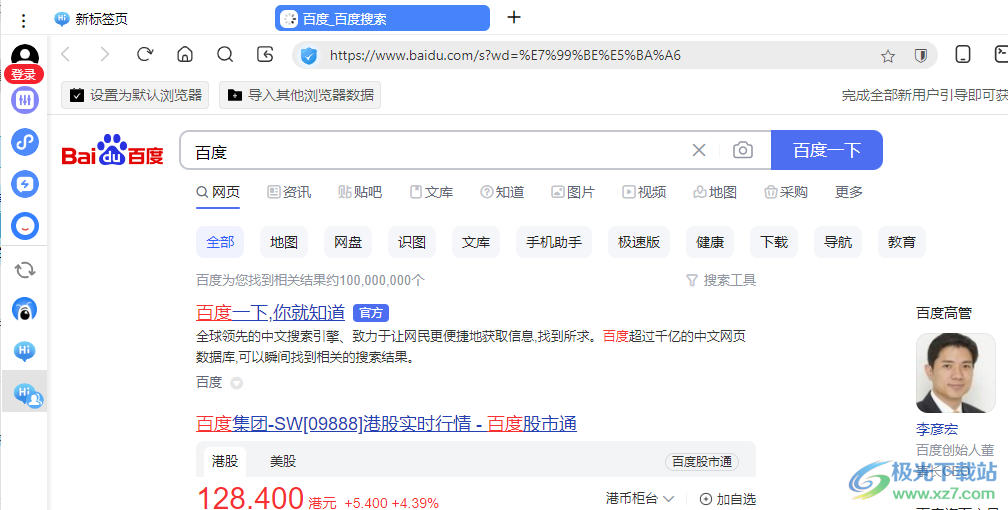Expand the 更多 categories menu
The height and width of the screenshot is (510, 1008).
pos(849,192)
